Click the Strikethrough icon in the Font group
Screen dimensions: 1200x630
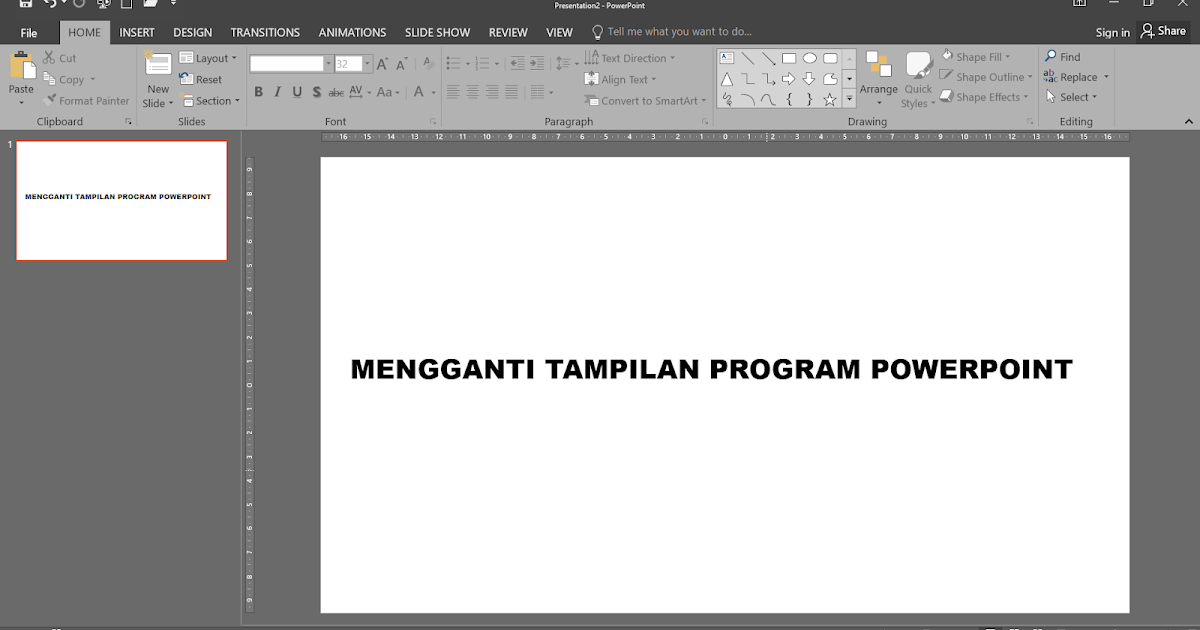pos(336,91)
